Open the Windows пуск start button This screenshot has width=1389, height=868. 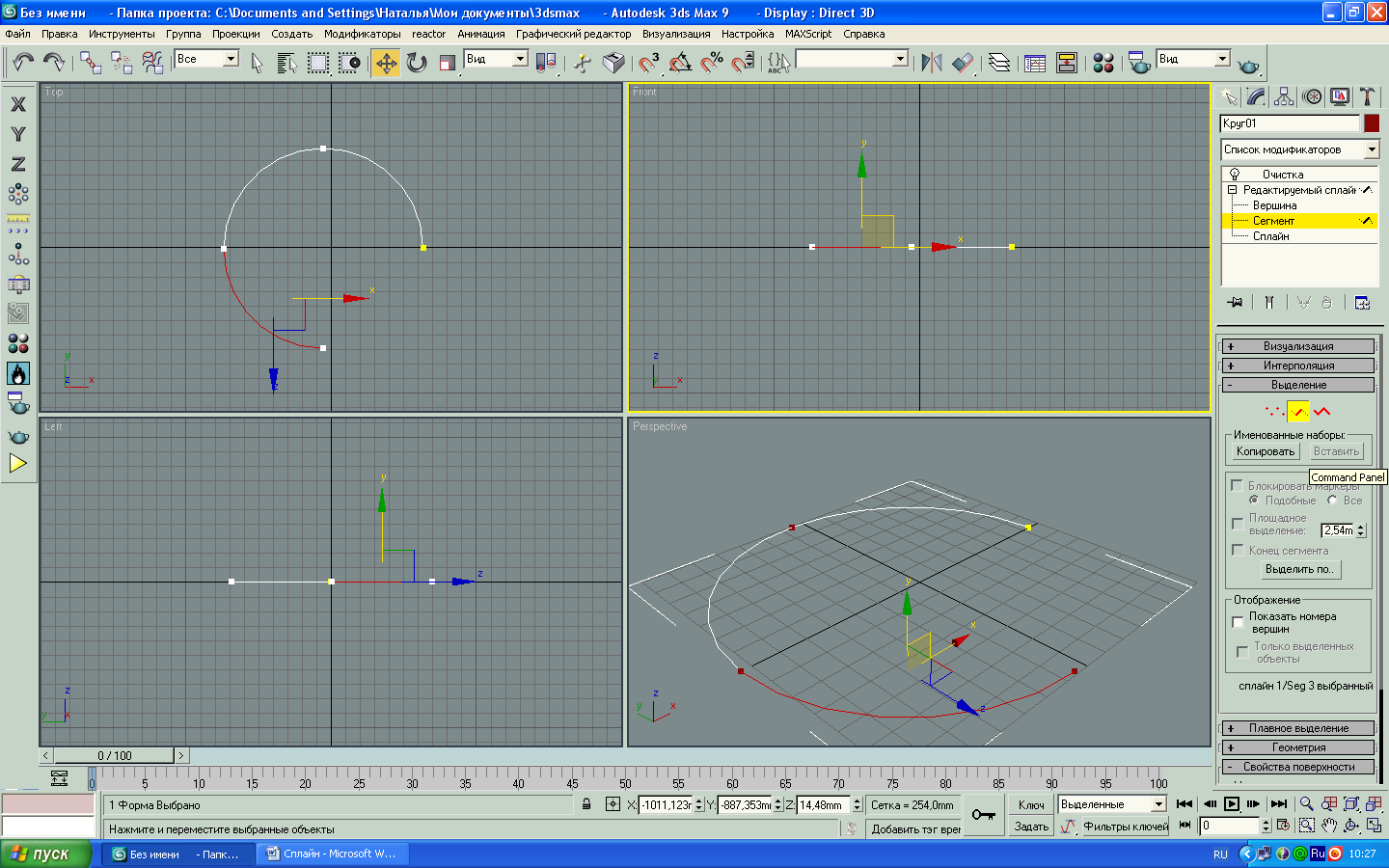(x=45, y=854)
